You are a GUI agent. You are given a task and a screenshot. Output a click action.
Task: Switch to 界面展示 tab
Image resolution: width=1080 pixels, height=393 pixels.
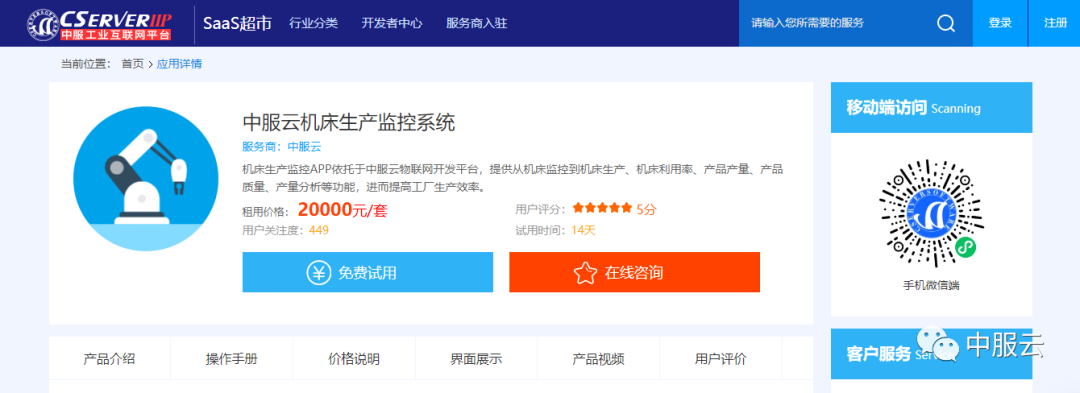476,359
